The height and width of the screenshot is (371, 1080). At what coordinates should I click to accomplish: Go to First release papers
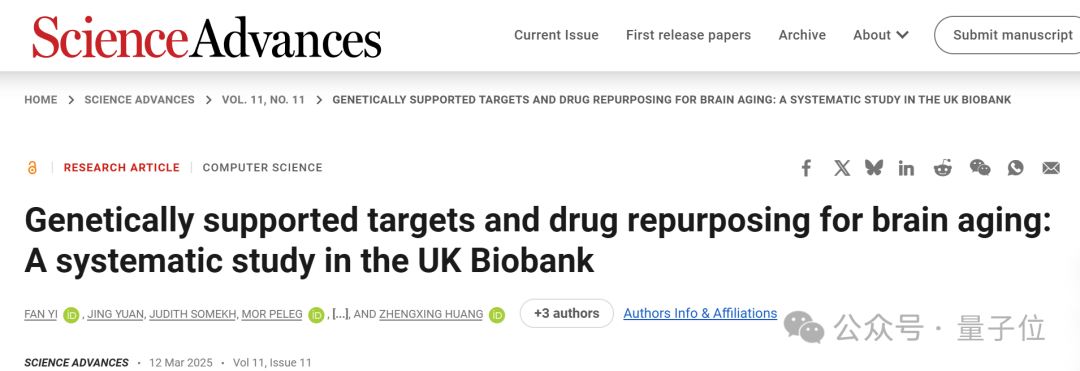pos(688,35)
